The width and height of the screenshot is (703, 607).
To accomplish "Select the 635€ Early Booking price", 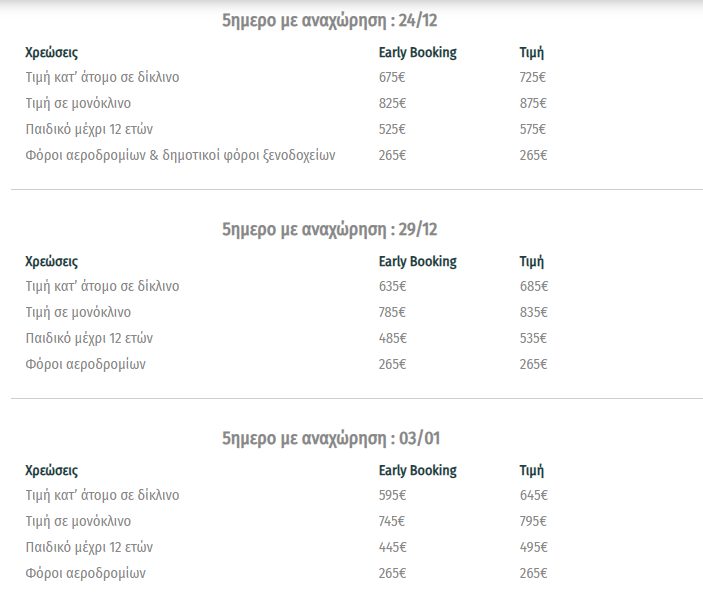I will tap(393, 286).
